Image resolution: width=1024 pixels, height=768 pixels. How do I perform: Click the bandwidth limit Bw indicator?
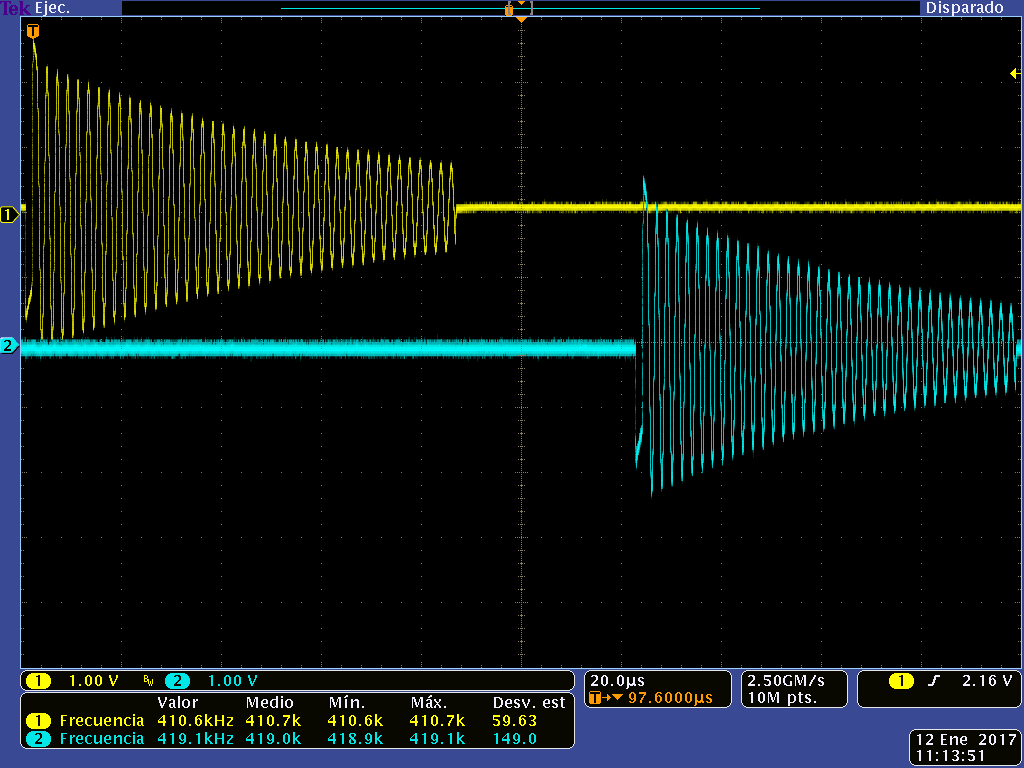tap(148, 682)
